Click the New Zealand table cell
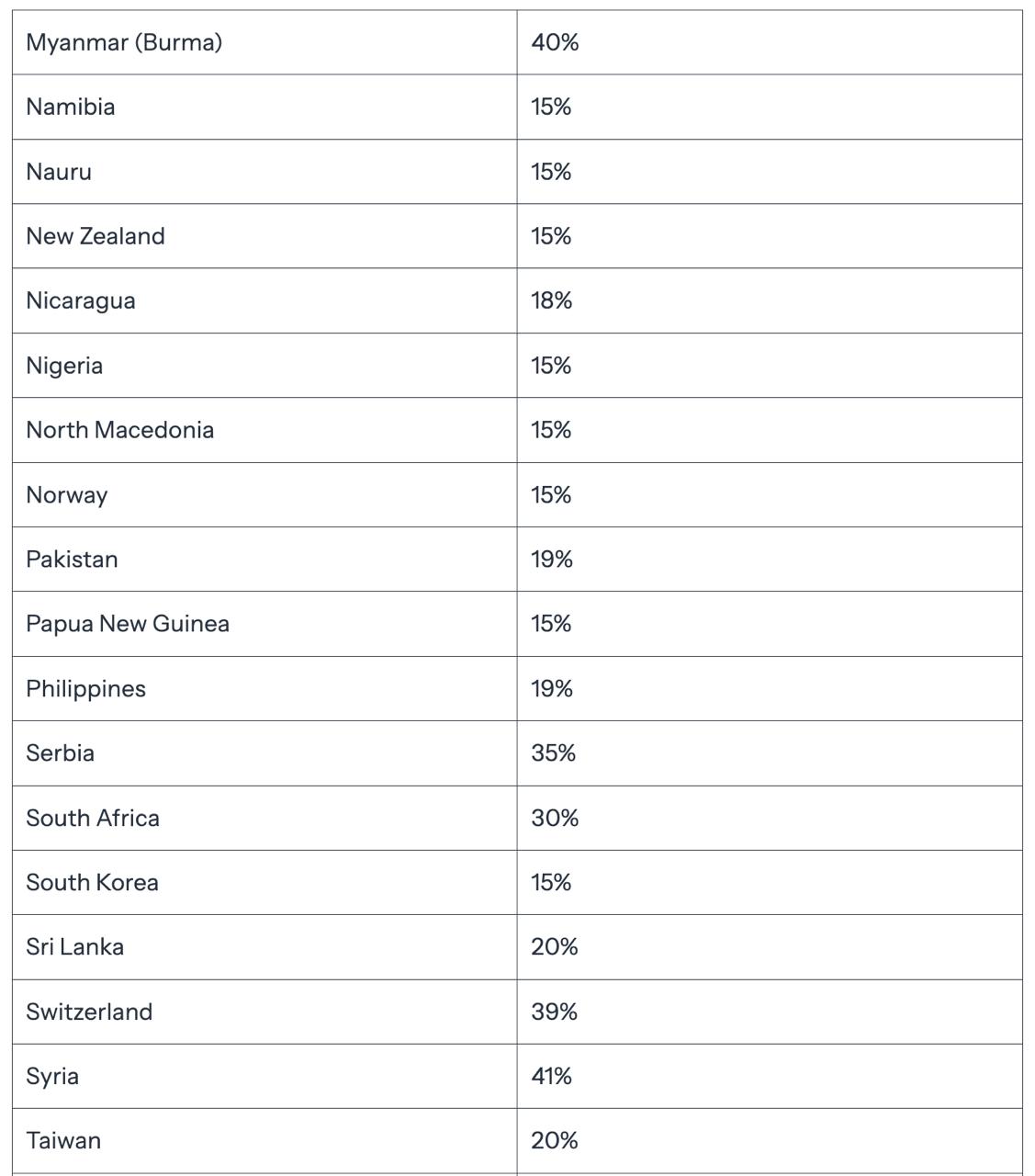 96,236
